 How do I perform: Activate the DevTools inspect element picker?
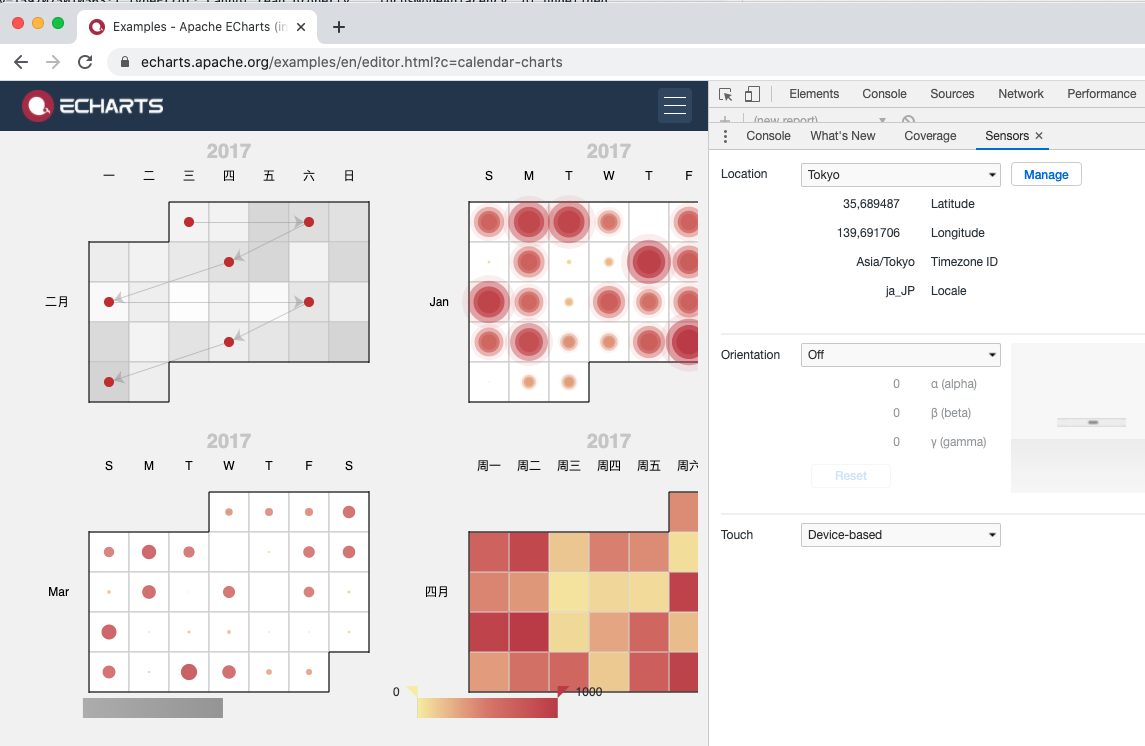point(725,94)
